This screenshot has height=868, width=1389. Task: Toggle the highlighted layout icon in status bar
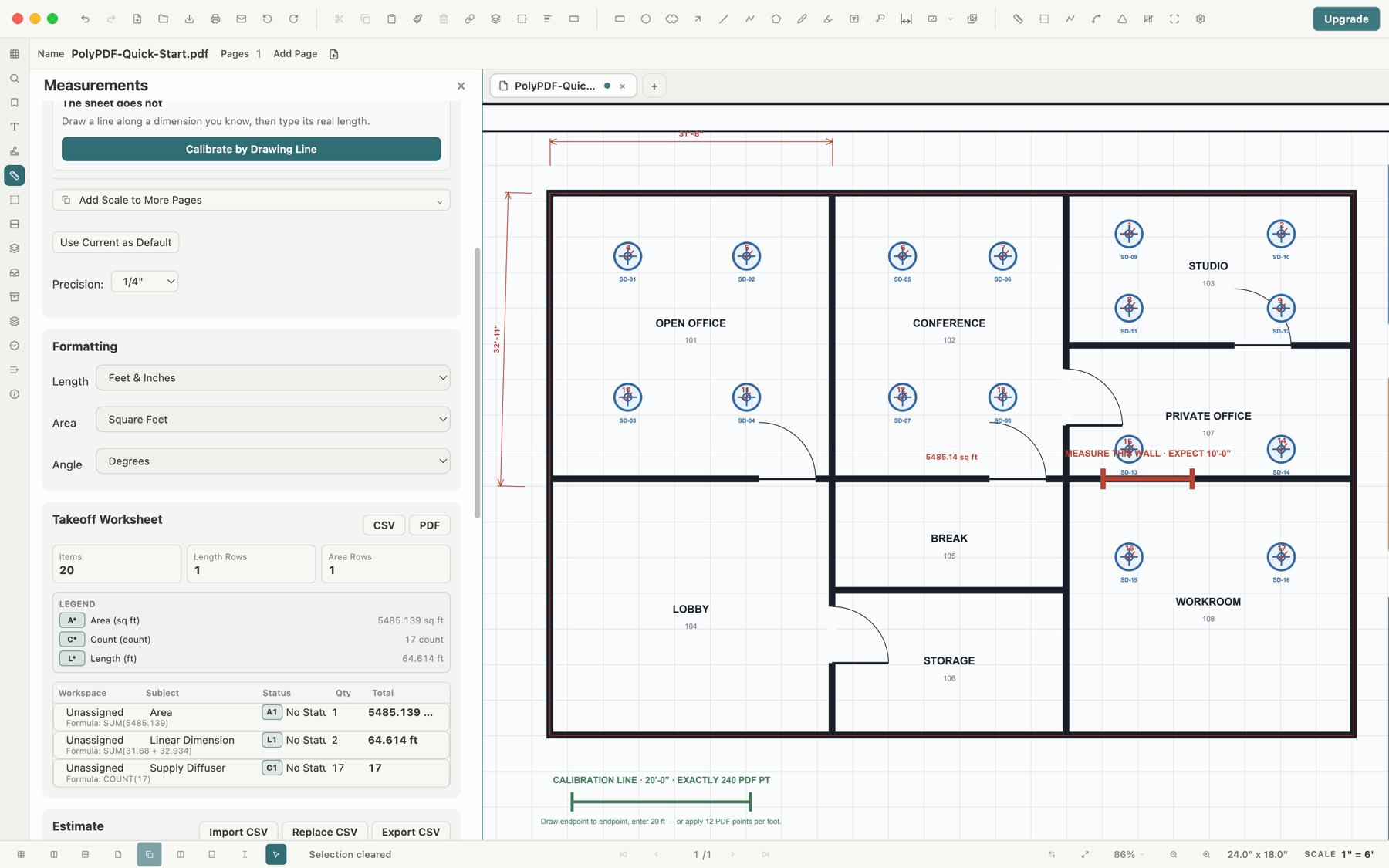point(150,854)
